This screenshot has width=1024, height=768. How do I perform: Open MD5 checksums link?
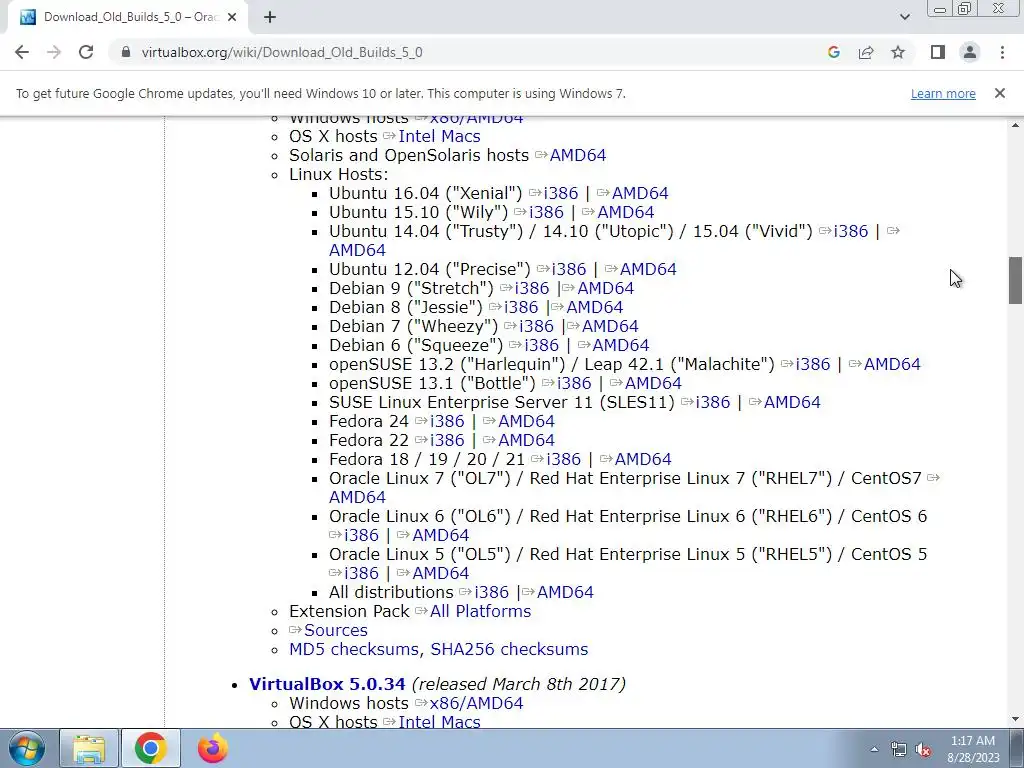[354, 649]
